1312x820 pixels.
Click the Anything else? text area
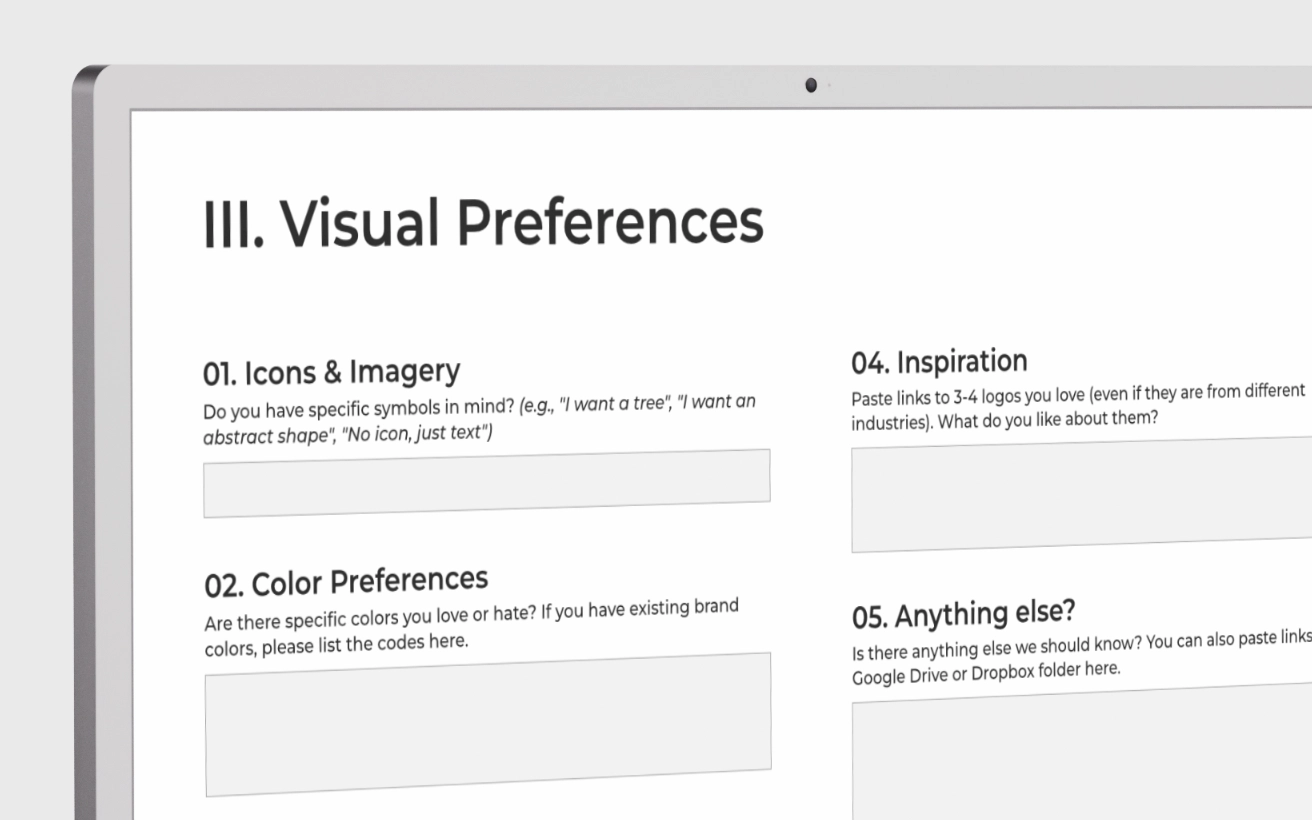pyautogui.click(x=1082, y=754)
